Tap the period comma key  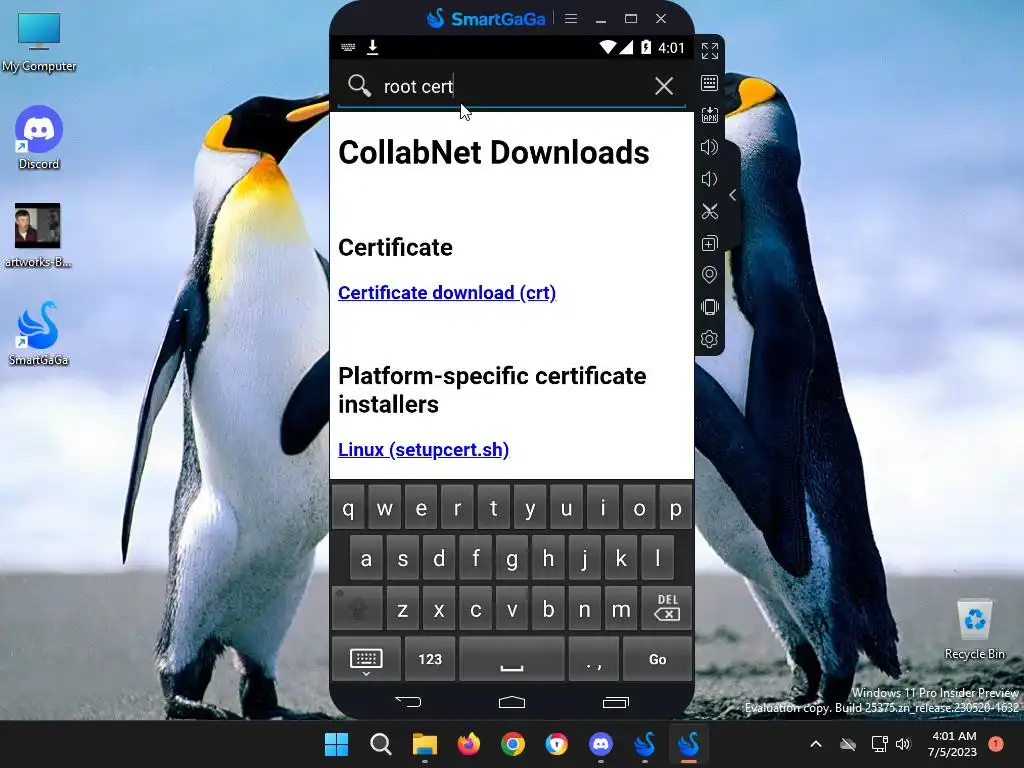click(x=594, y=659)
